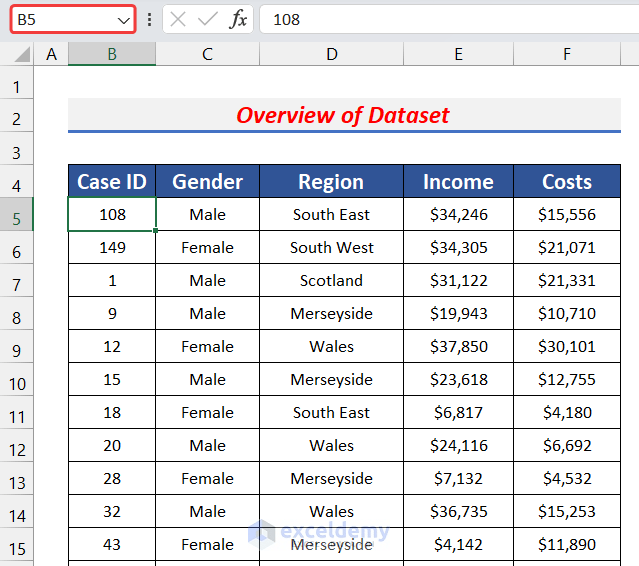Select column E header
This screenshot has height=566, width=639.
(x=458, y=54)
